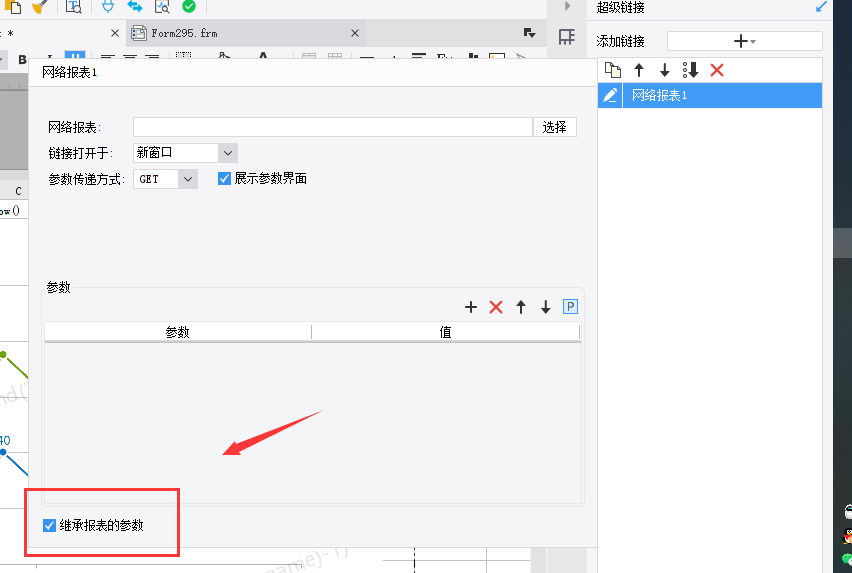Screen dimensions: 852x573
Task: Click the pencil edit icon for 网络报表1
Action: tap(610, 96)
